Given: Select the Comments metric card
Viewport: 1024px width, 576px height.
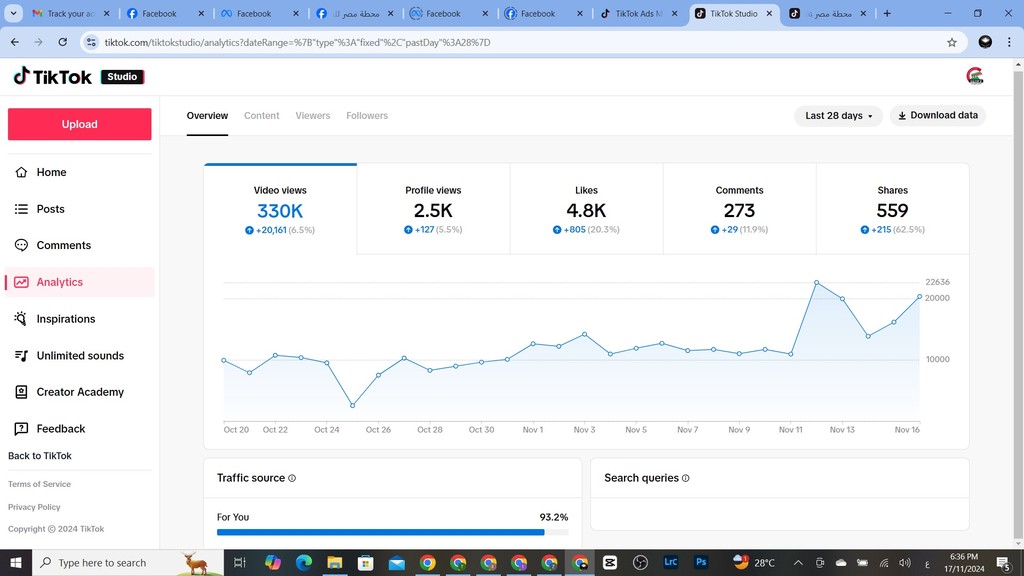Looking at the screenshot, I should 739,209.
